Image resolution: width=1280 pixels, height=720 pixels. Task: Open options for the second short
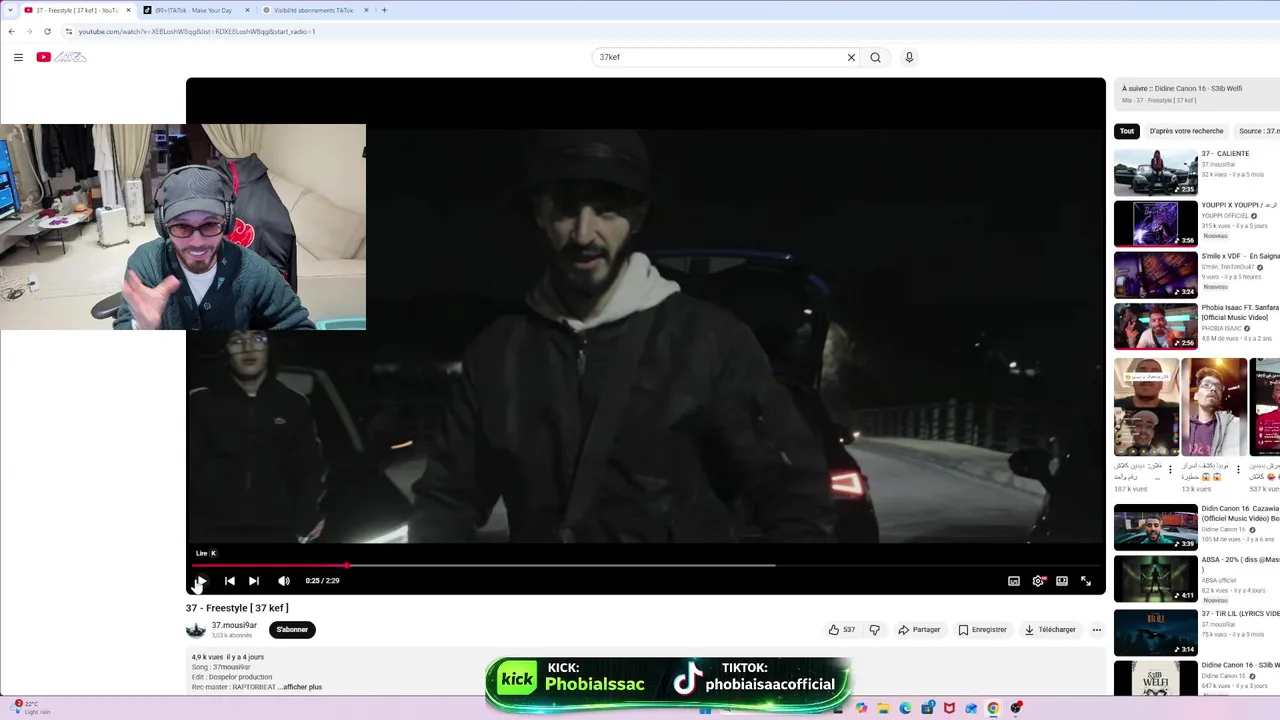1238,469
